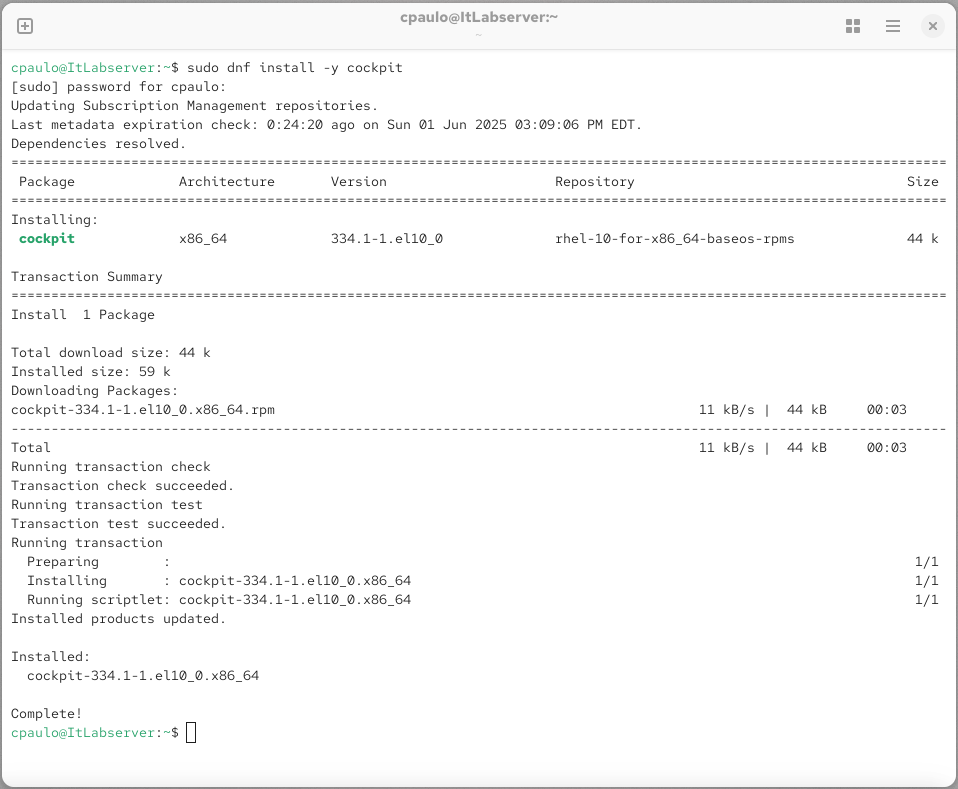Click the 'Size' column header

922,182
